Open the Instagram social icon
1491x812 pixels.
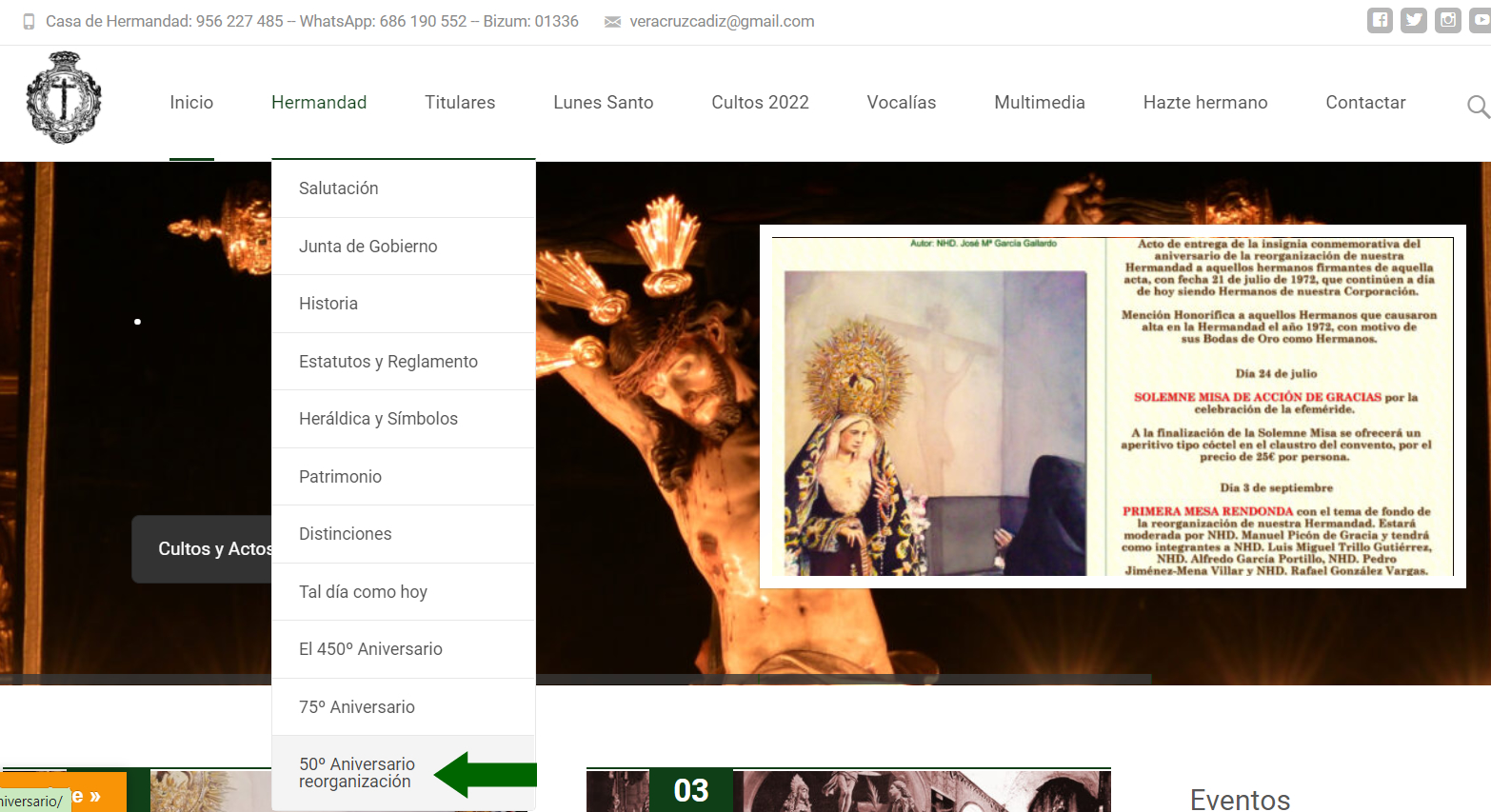point(1448,20)
